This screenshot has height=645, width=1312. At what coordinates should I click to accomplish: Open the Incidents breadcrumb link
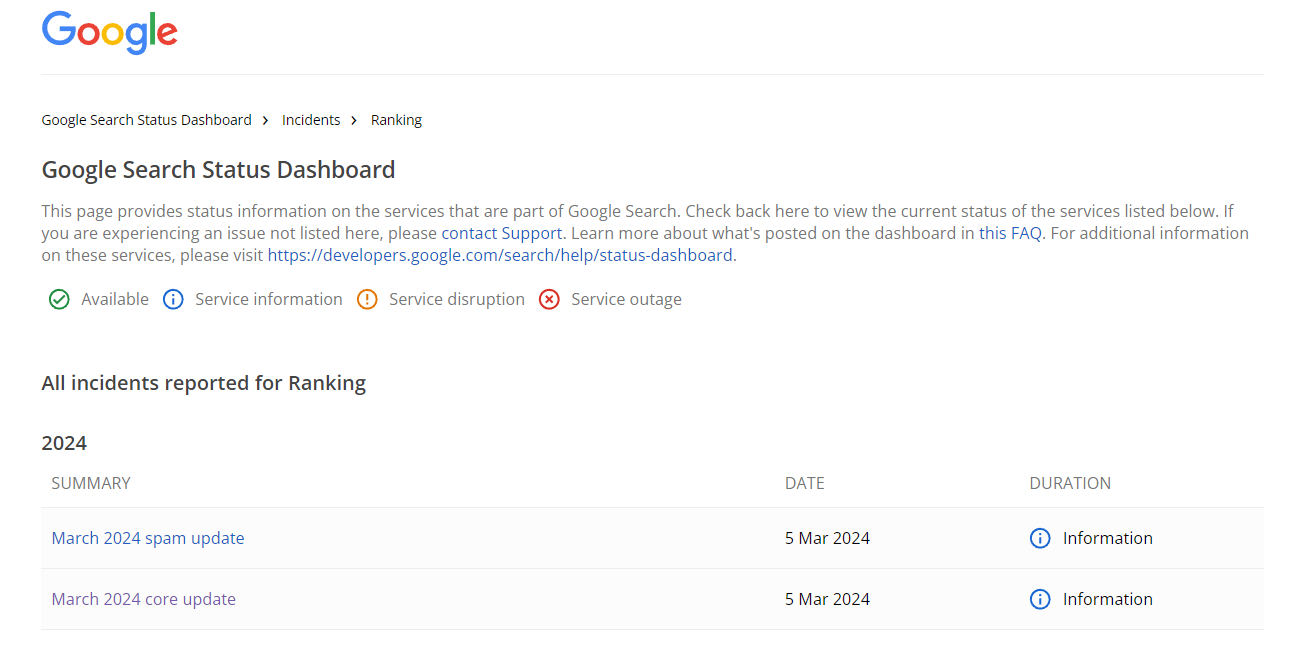311,120
